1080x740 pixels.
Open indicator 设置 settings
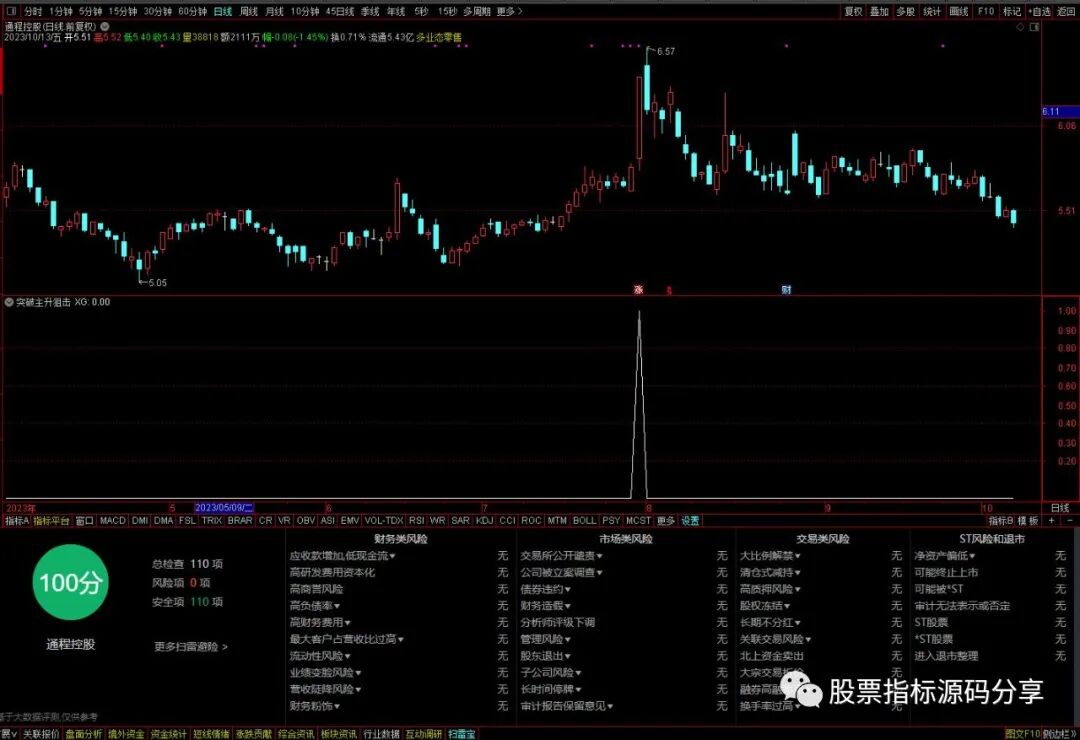[690, 521]
